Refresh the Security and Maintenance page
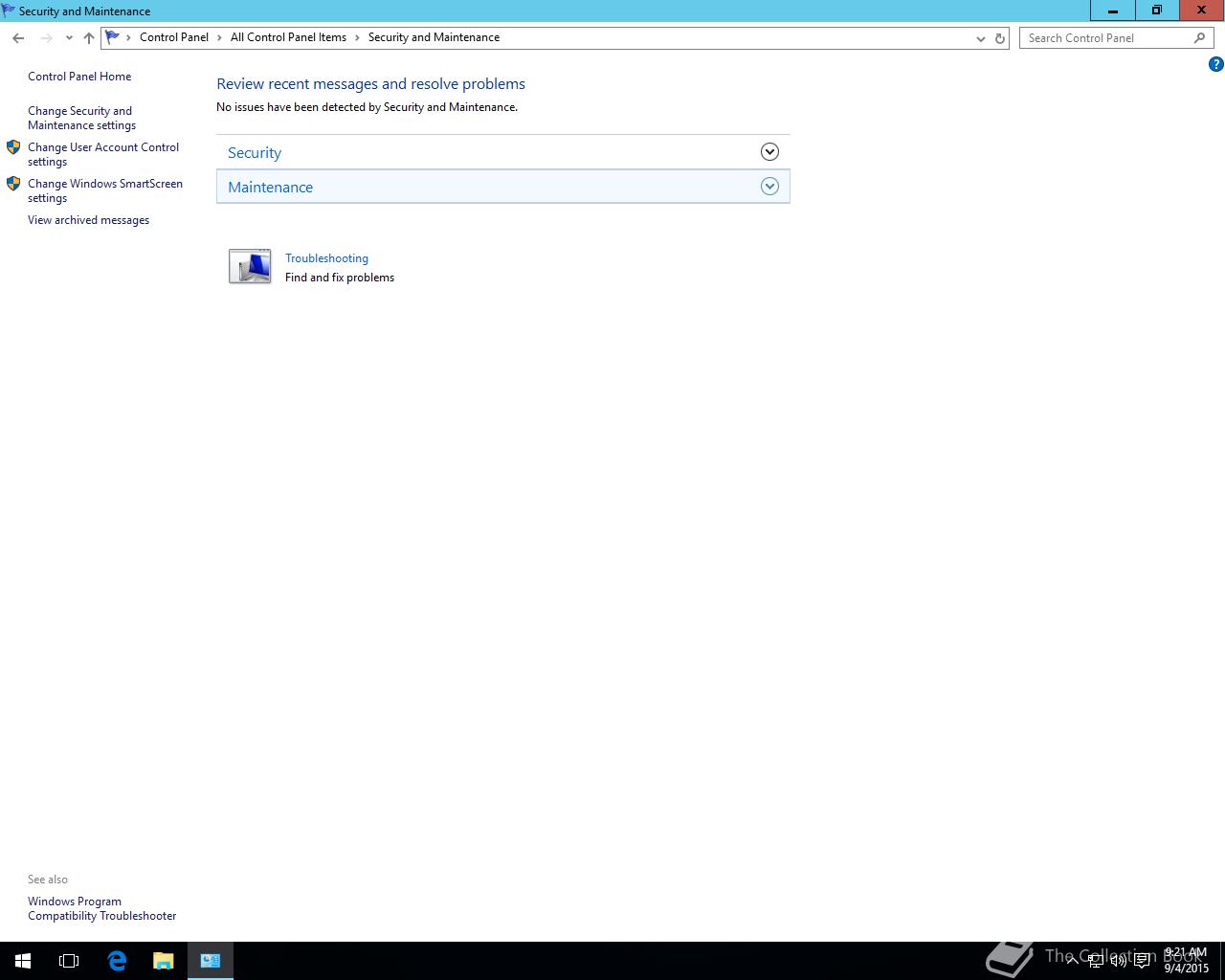This screenshot has height=980, width=1225. (1000, 38)
